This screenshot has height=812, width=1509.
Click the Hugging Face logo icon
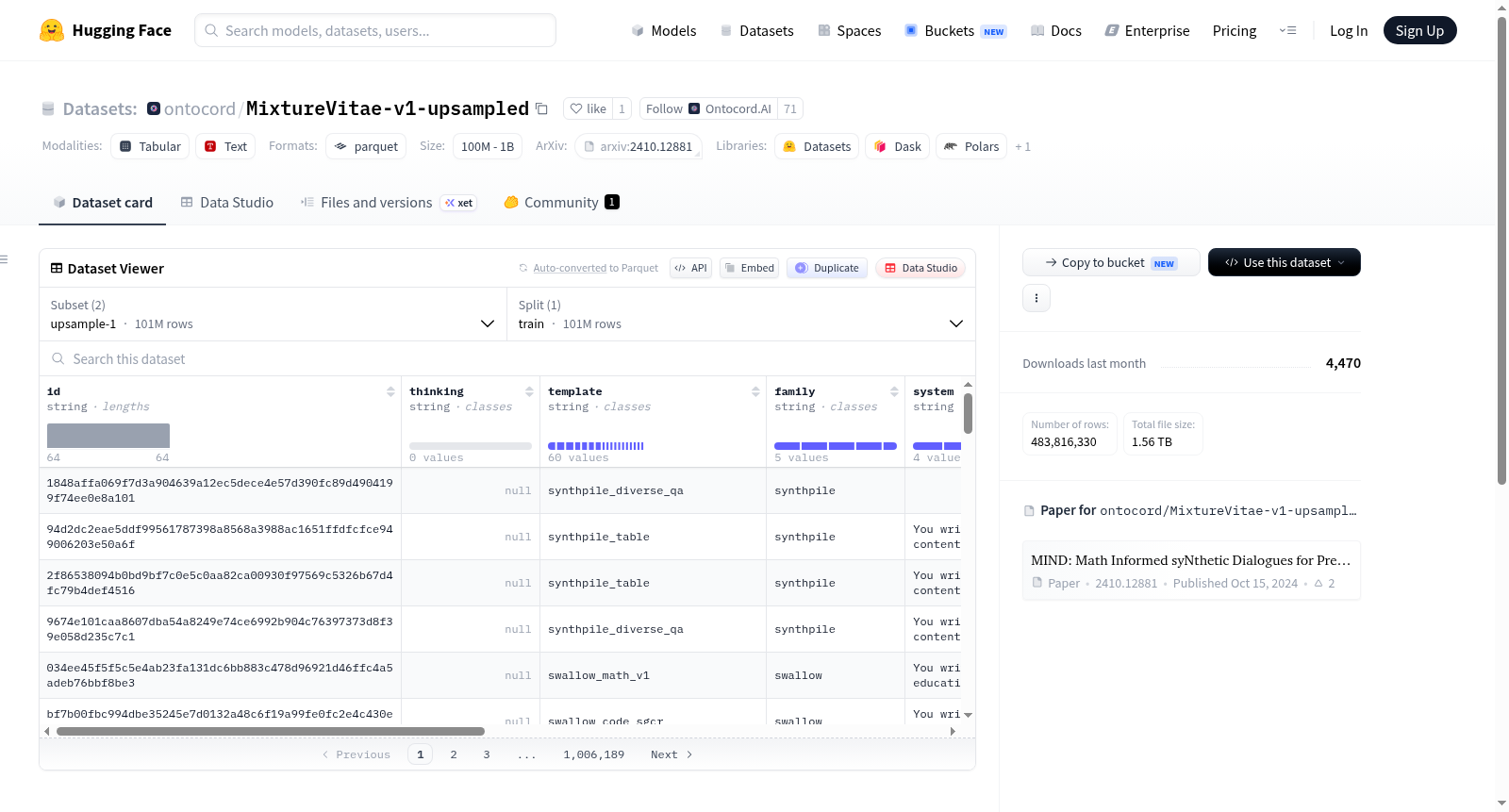[x=52, y=30]
